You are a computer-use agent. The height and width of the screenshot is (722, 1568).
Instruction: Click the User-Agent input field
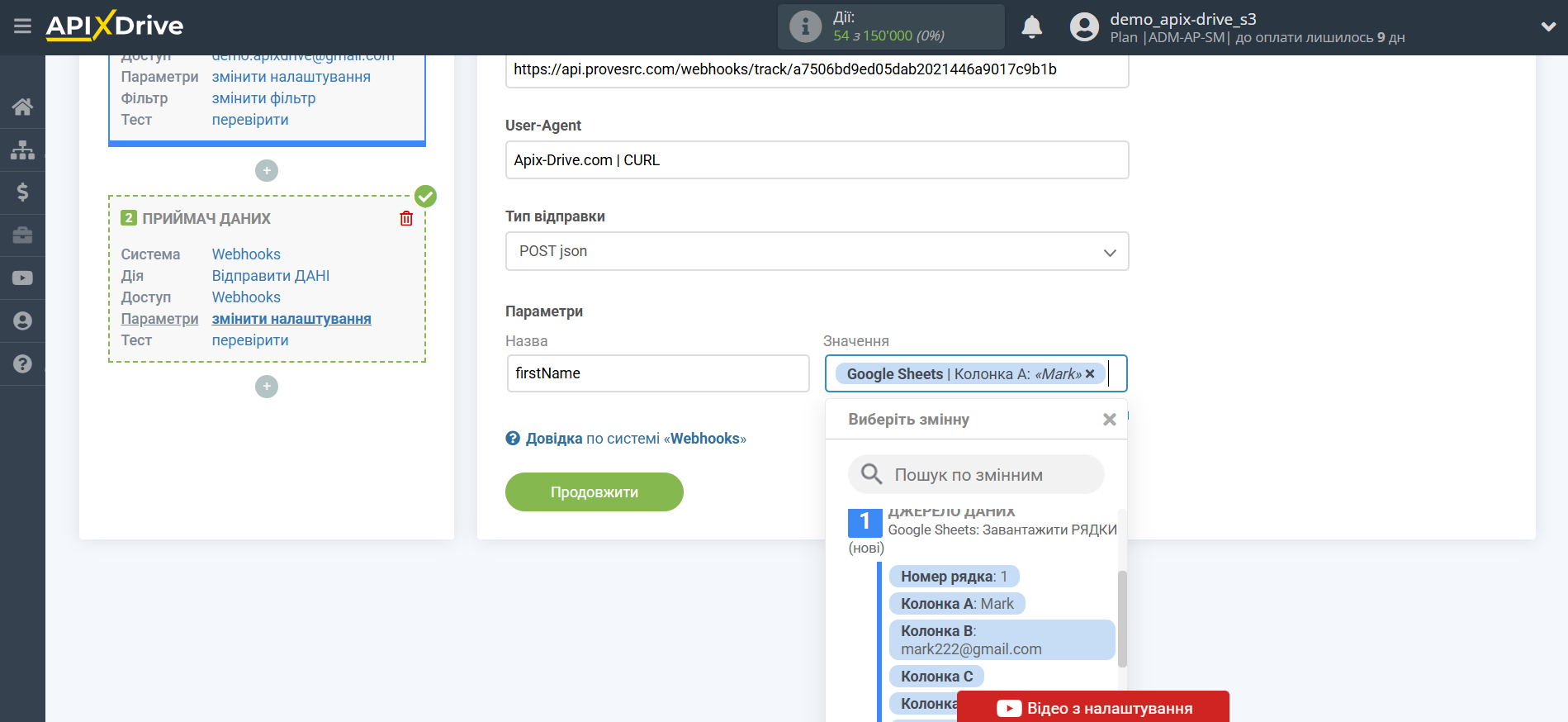(x=817, y=160)
